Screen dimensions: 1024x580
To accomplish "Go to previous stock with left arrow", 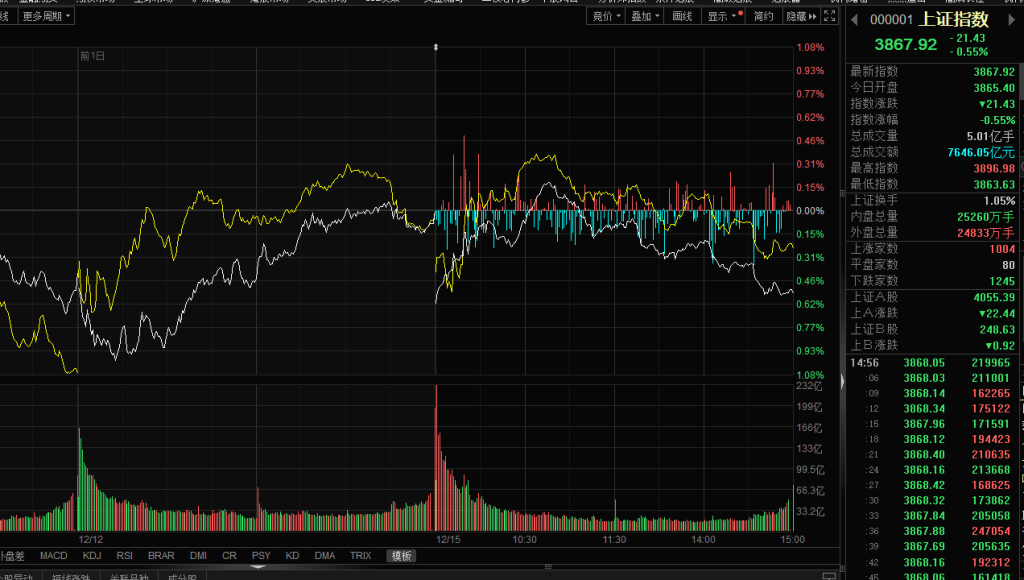I will coord(853,19).
